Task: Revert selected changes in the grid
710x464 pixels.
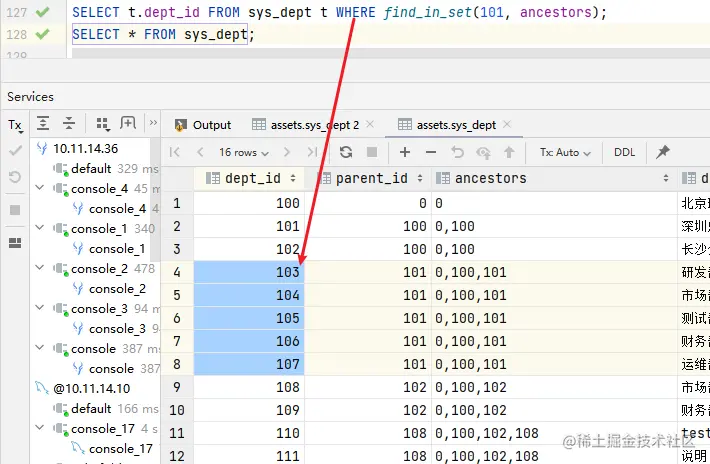Action: (457, 152)
